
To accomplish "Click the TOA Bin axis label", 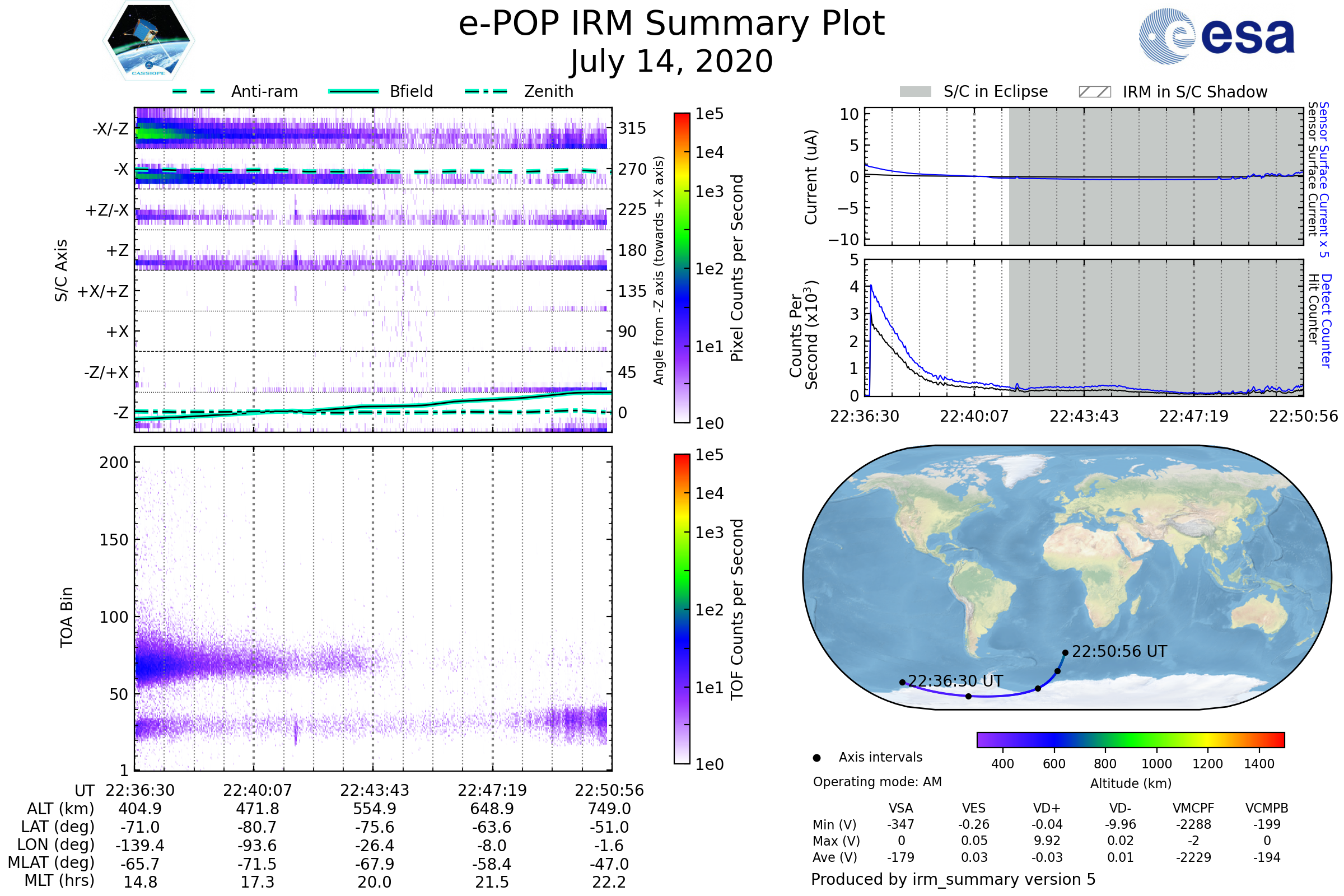I will [66, 617].
